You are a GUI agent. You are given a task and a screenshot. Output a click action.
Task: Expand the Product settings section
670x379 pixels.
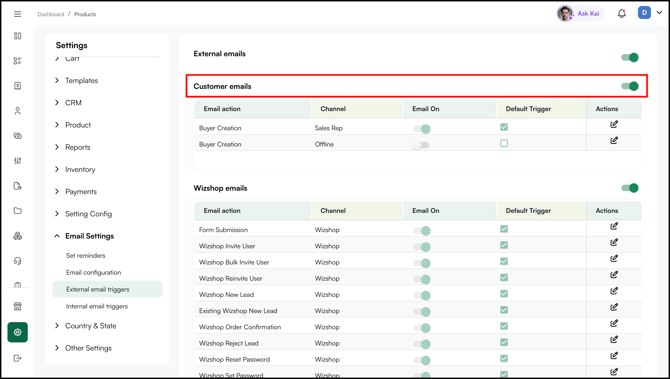73,125
